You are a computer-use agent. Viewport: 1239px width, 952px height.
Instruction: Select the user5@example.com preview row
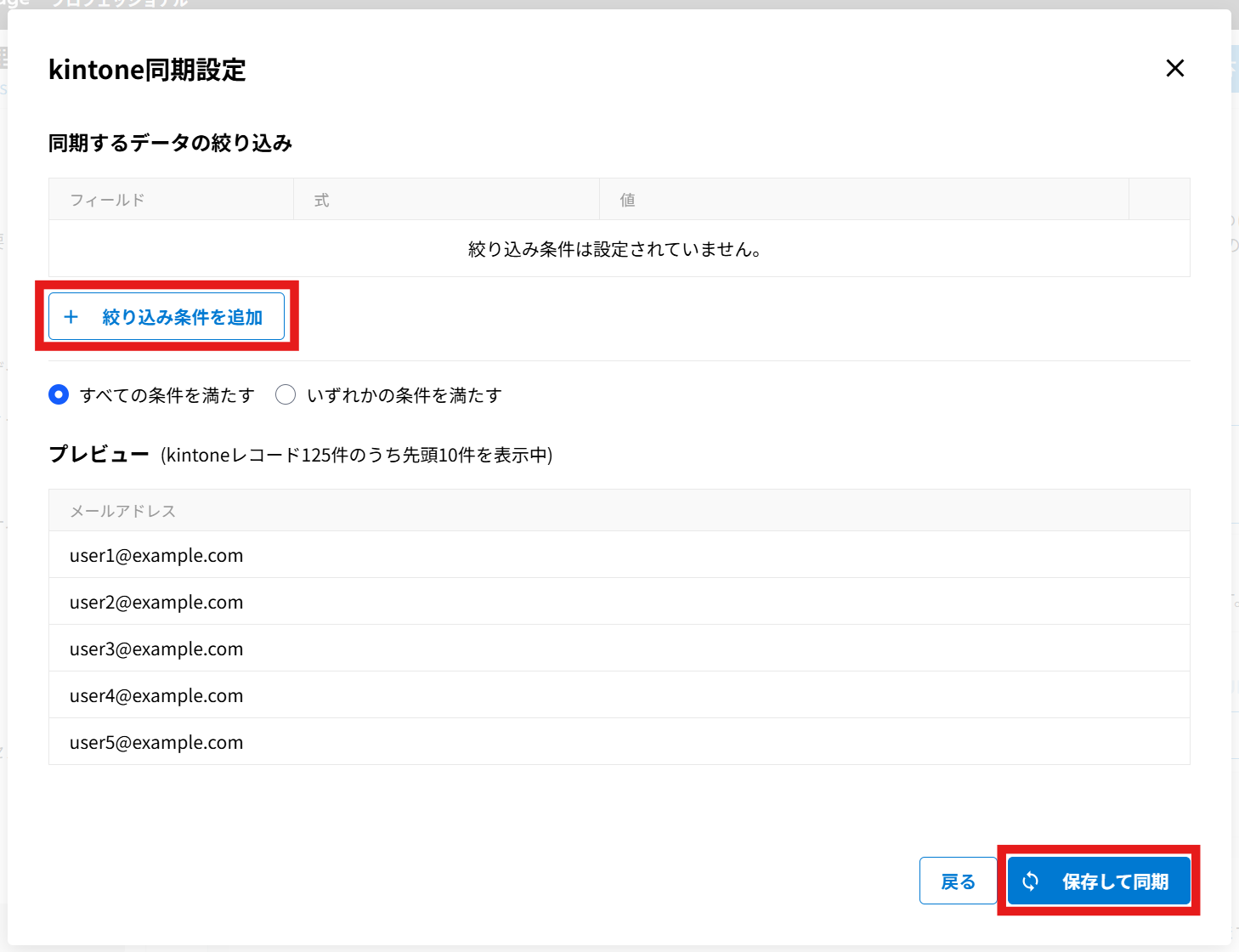pyautogui.click(x=156, y=742)
